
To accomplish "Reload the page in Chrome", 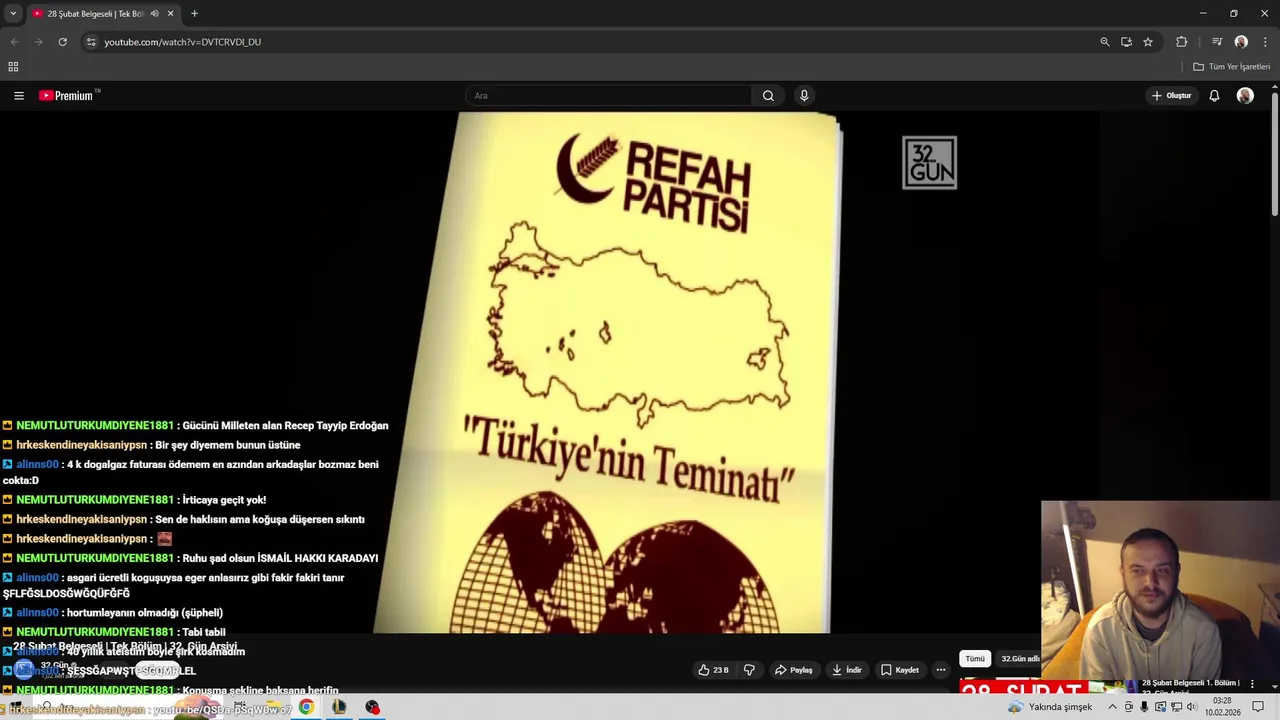I will point(62,42).
